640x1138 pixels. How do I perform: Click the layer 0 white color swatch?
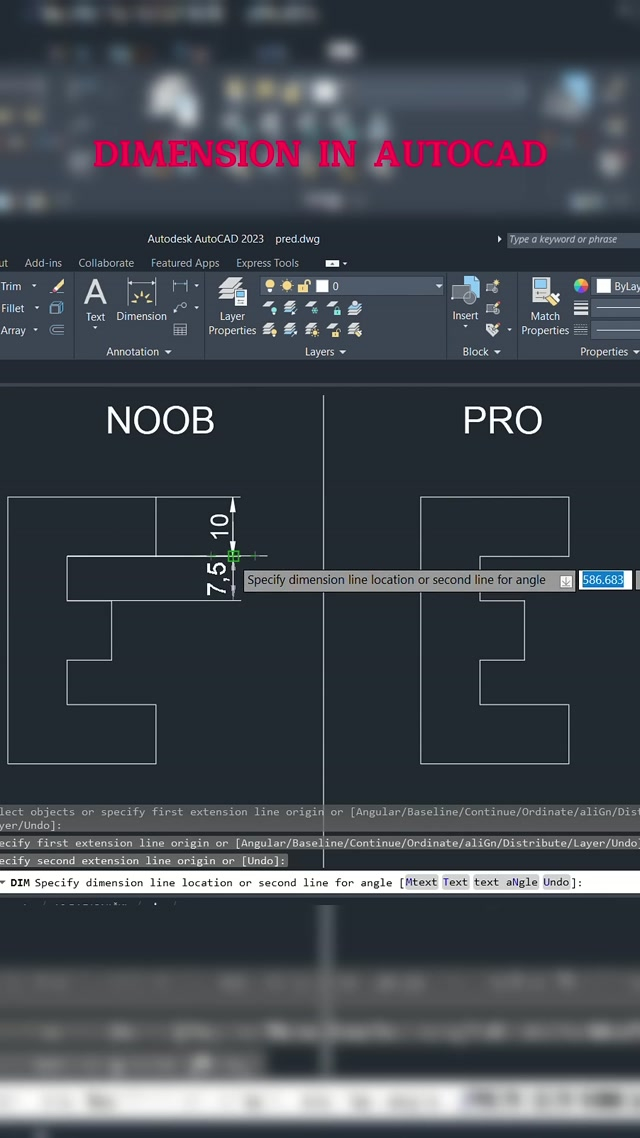point(322,286)
